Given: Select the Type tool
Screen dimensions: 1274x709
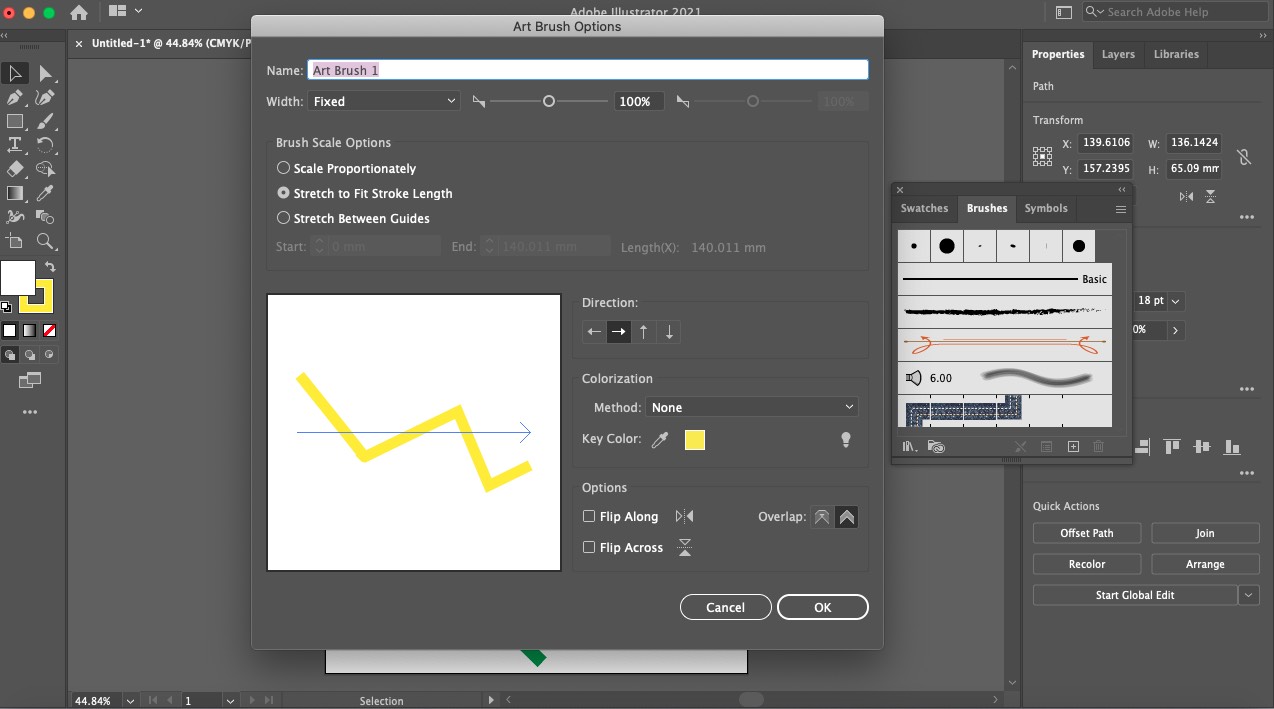Looking at the screenshot, I should click(x=15, y=145).
